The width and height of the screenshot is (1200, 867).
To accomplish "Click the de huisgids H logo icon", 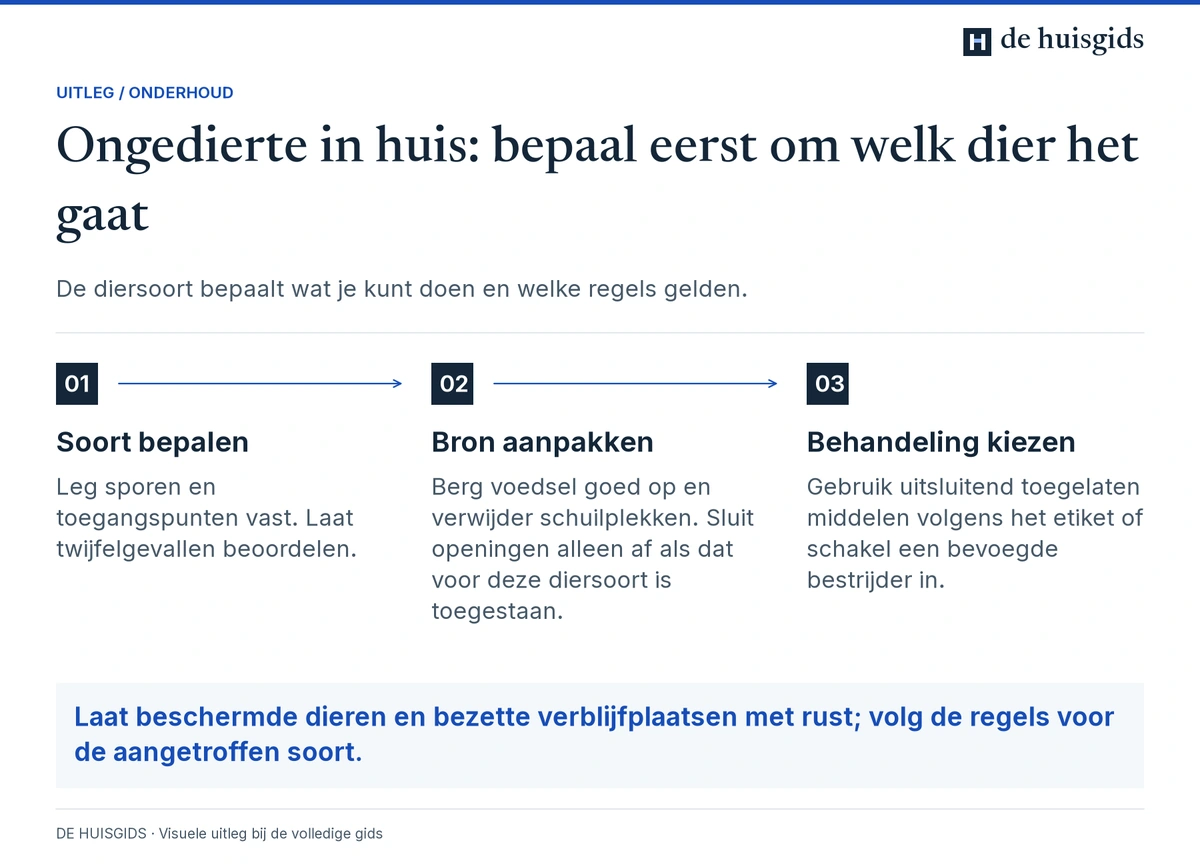I will pos(977,41).
